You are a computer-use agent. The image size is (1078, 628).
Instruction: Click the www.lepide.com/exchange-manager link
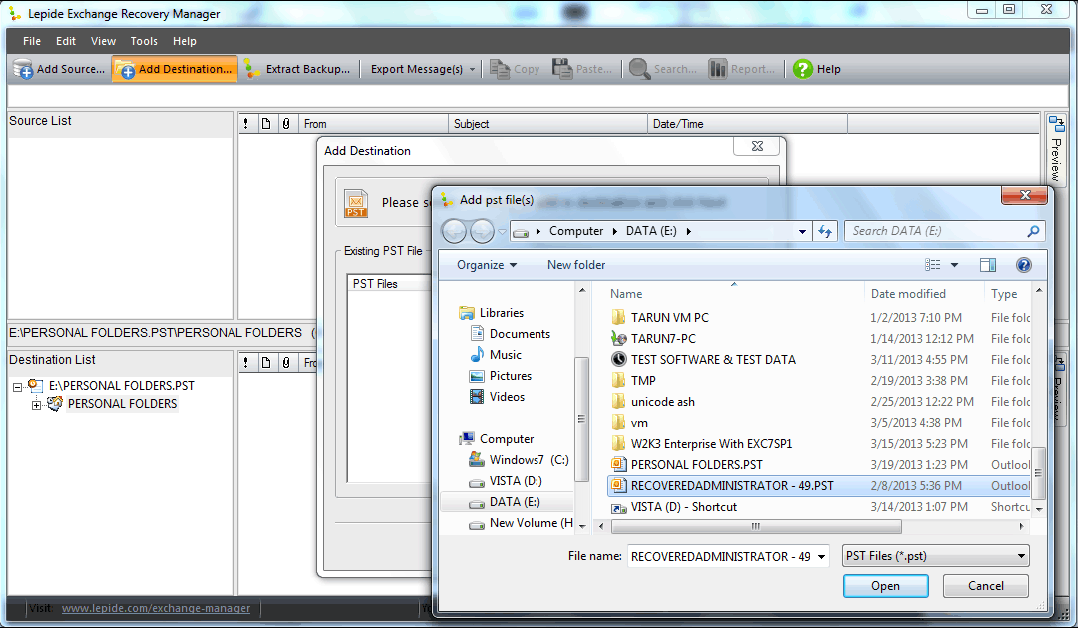pyautogui.click(x=156, y=608)
